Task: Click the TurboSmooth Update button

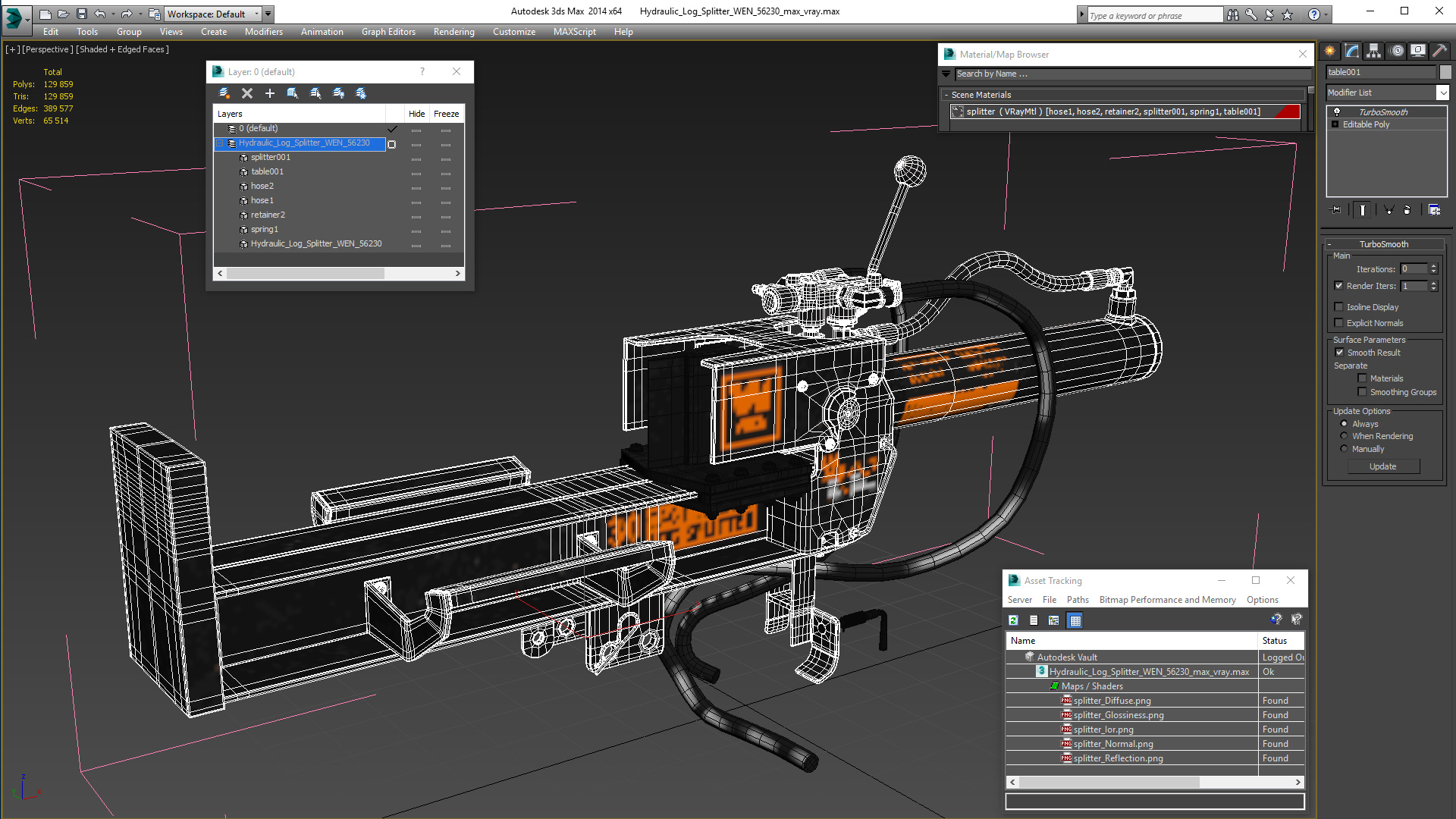Action: click(1382, 466)
